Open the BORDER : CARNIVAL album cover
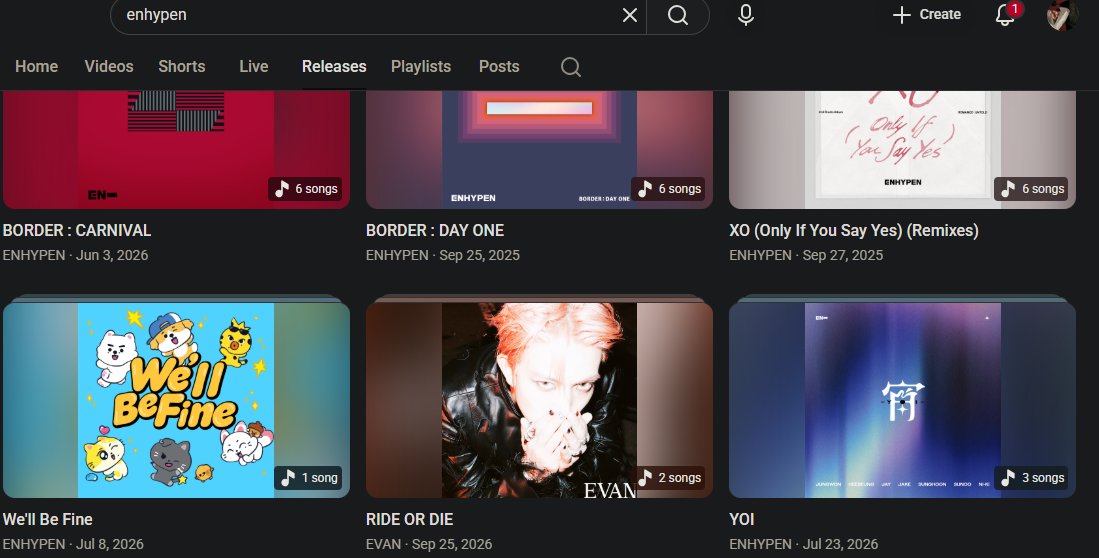 176,149
